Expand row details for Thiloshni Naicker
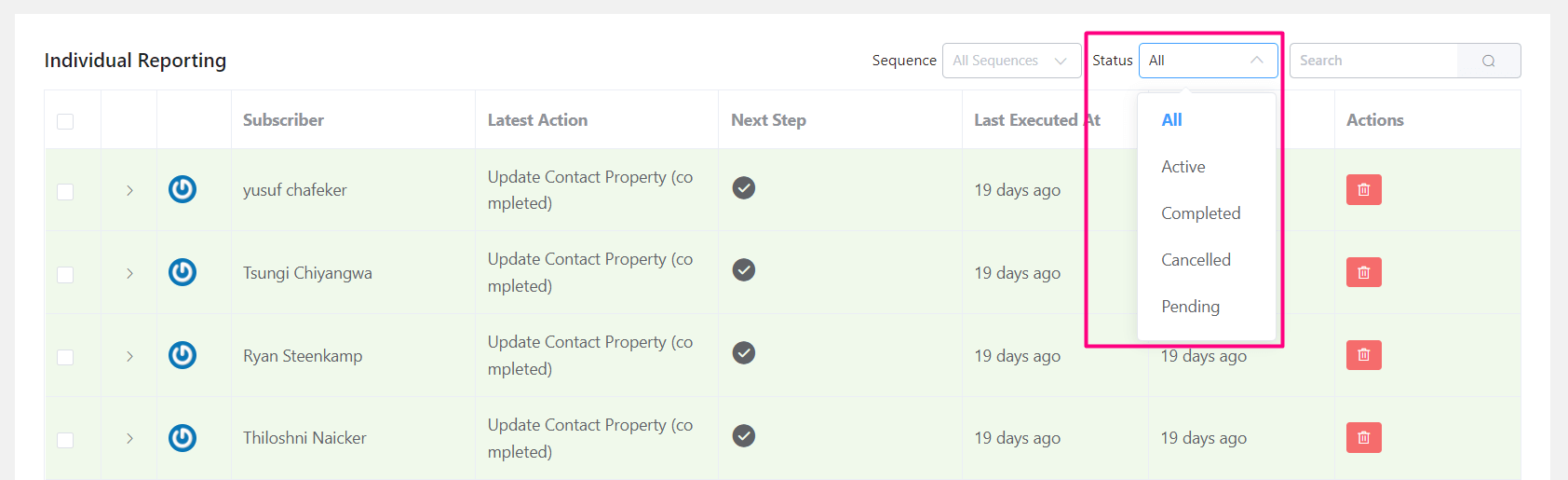Screen dimensions: 1568x480 pyautogui.click(x=129, y=438)
